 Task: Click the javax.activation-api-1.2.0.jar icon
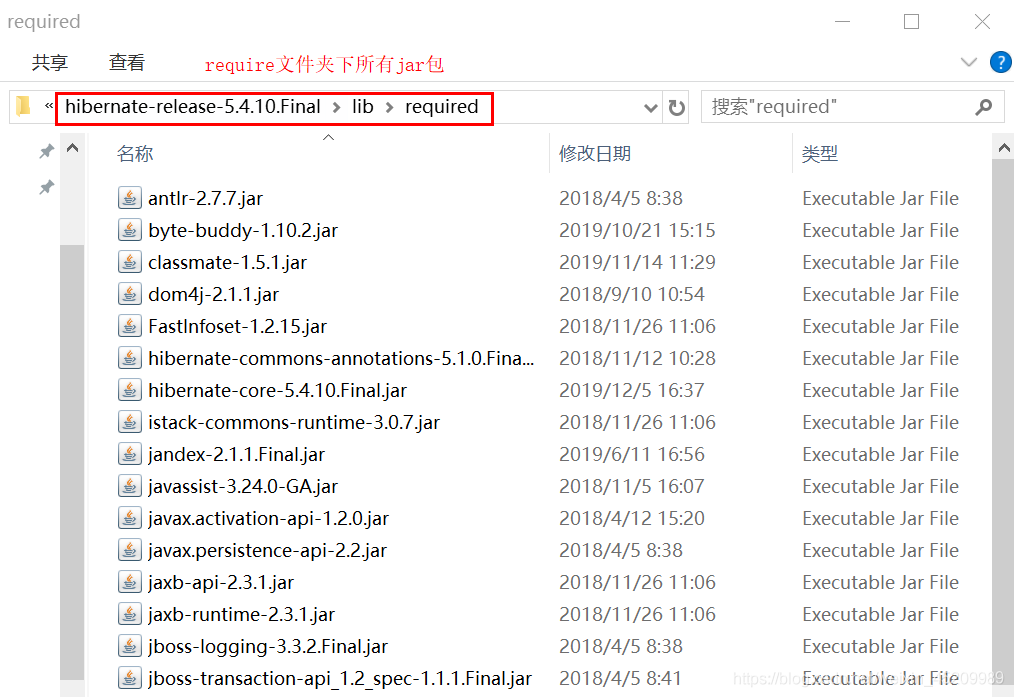(x=129, y=518)
